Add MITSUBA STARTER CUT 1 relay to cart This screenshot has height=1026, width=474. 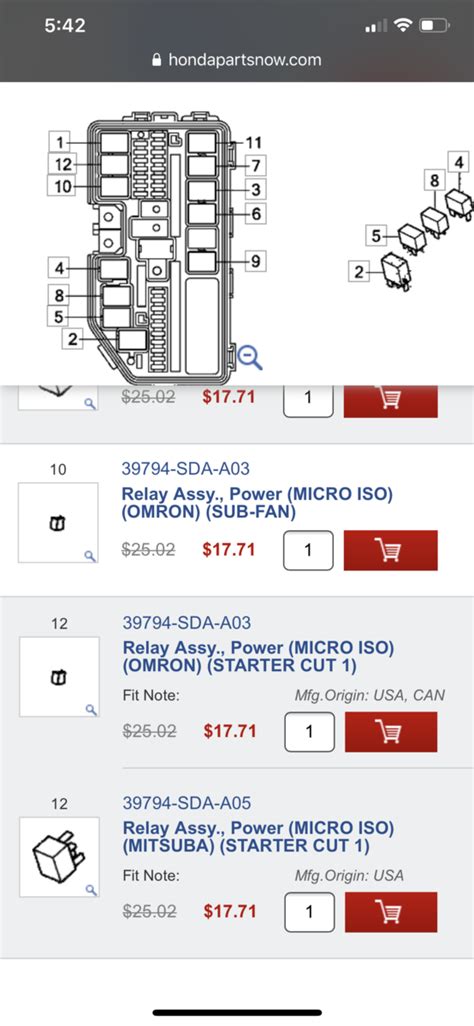[391, 912]
